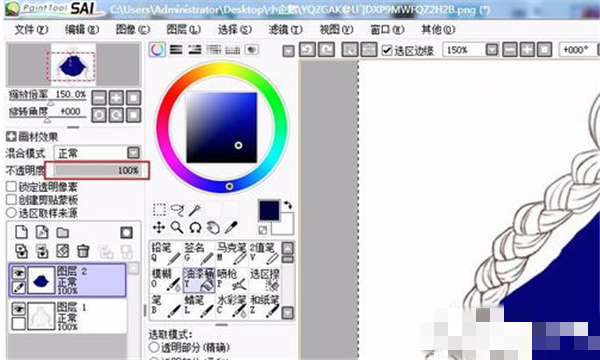Toggle the HSV slider panel icon

click(x=195, y=50)
